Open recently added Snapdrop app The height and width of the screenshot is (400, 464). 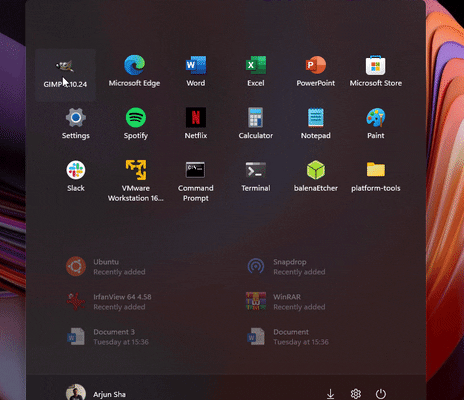click(286, 267)
